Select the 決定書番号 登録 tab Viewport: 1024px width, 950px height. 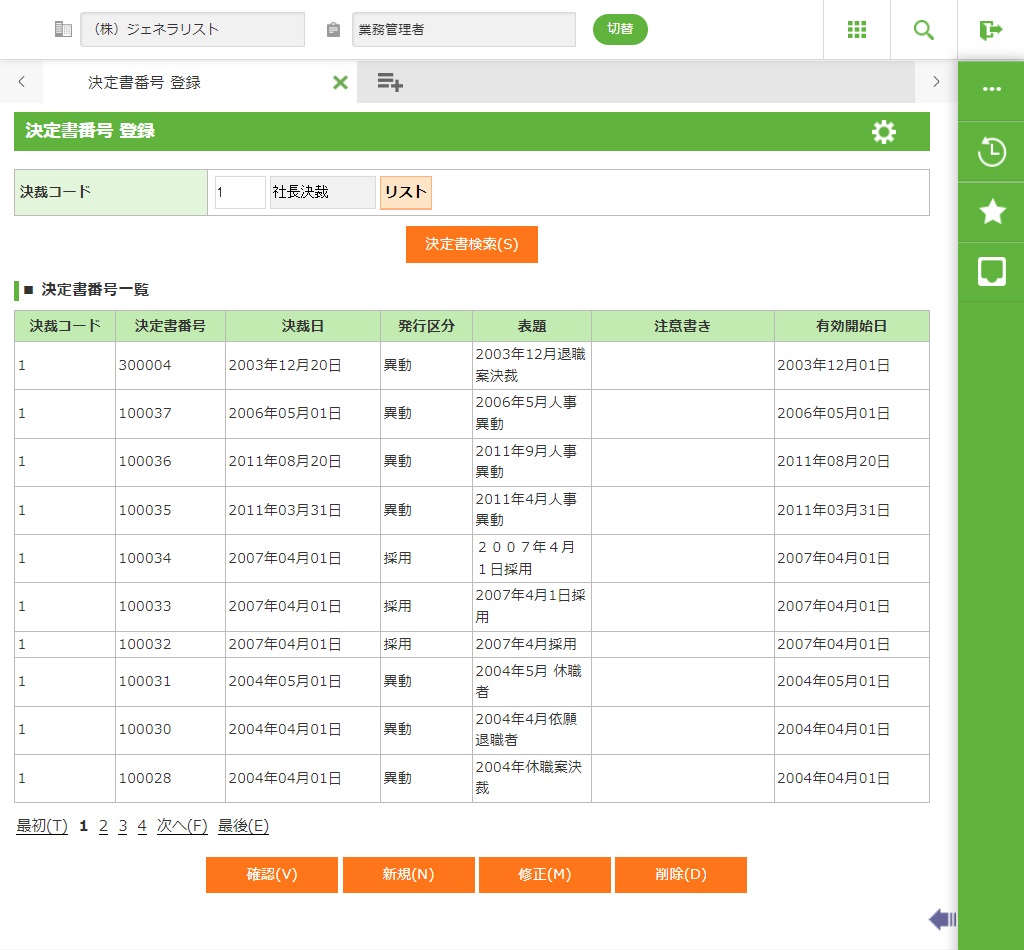[x=145, y=83]
